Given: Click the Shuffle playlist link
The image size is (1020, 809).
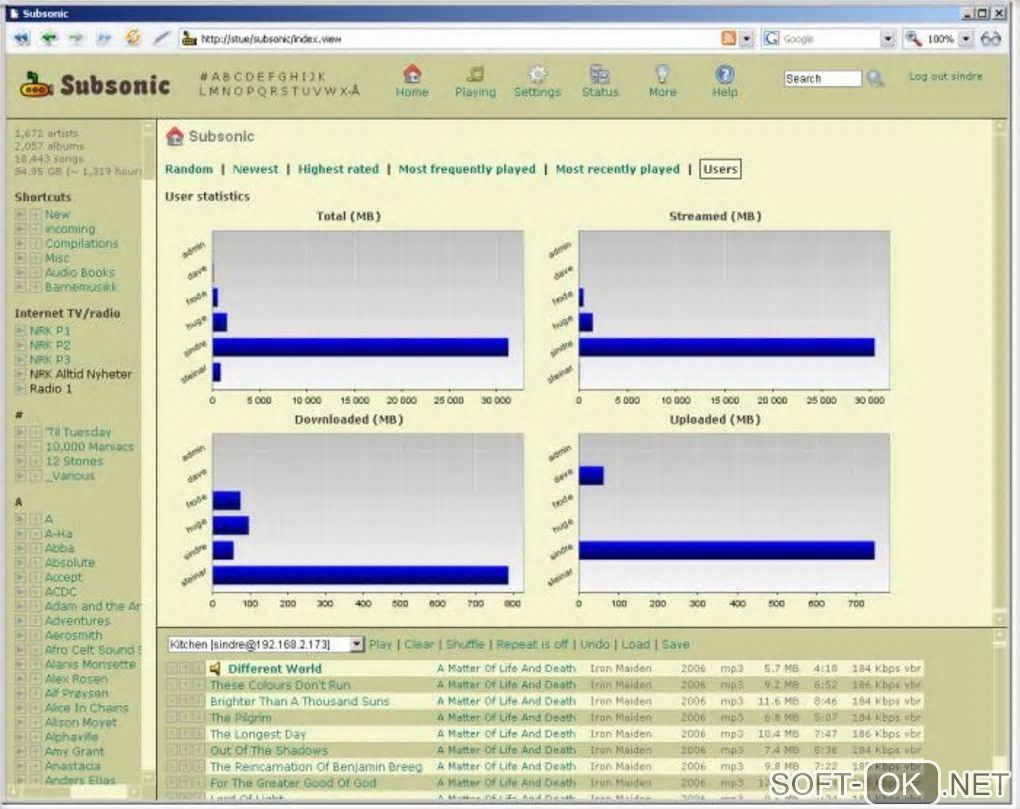Looking at the screenshot, I should [x=465, y=644].
